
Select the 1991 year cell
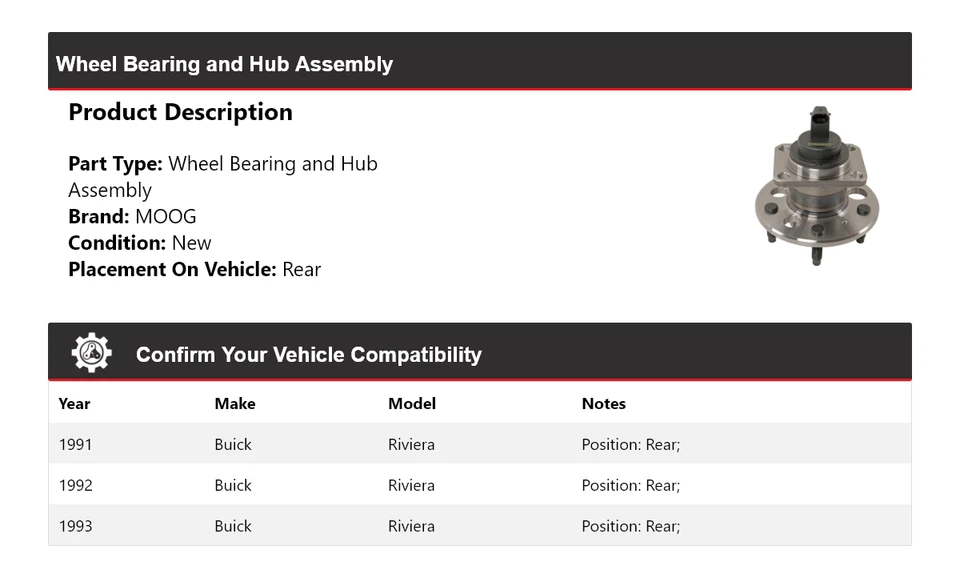pos(75,444)
